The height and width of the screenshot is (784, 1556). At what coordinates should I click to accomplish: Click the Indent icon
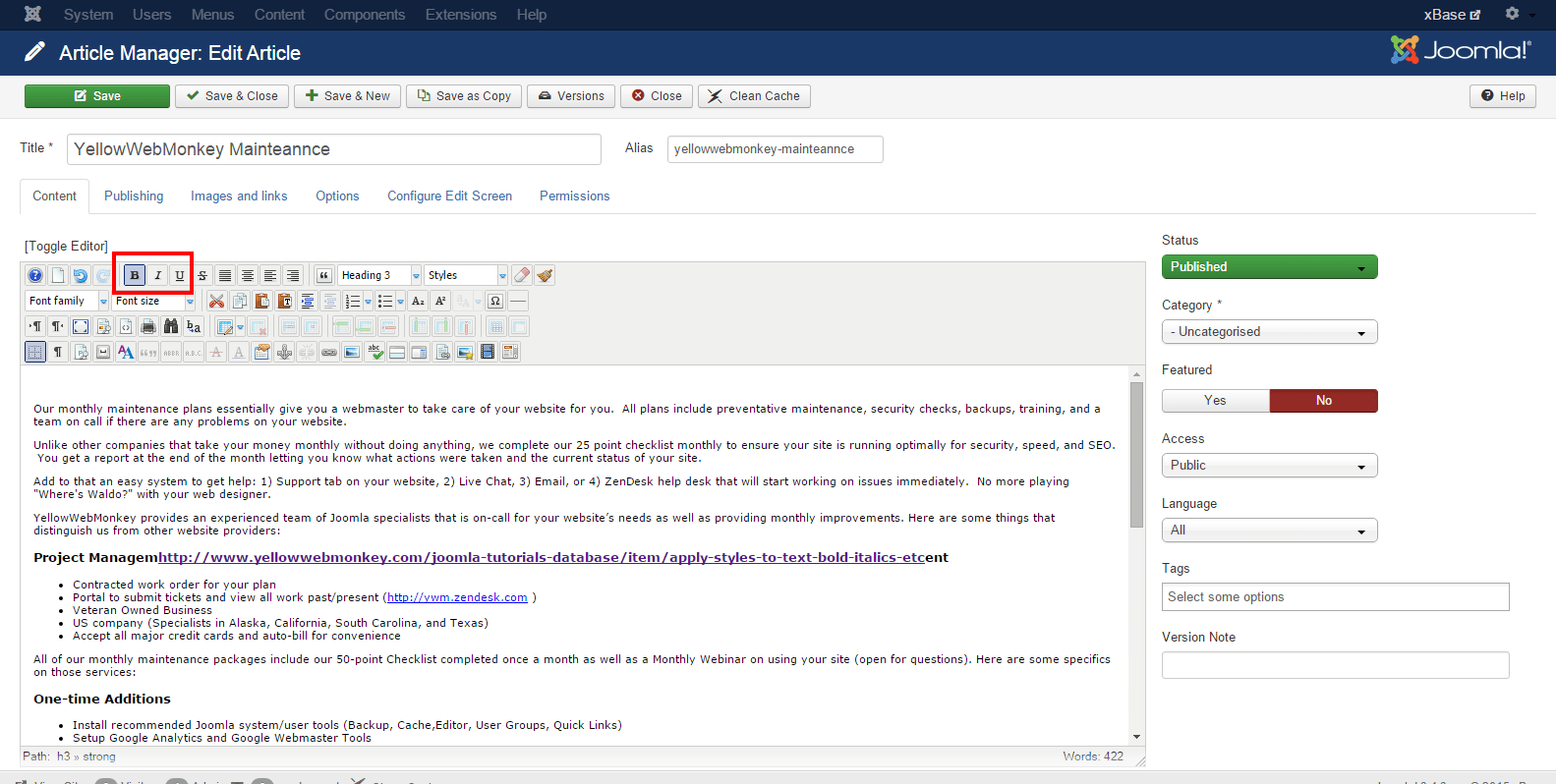[308, 301]
